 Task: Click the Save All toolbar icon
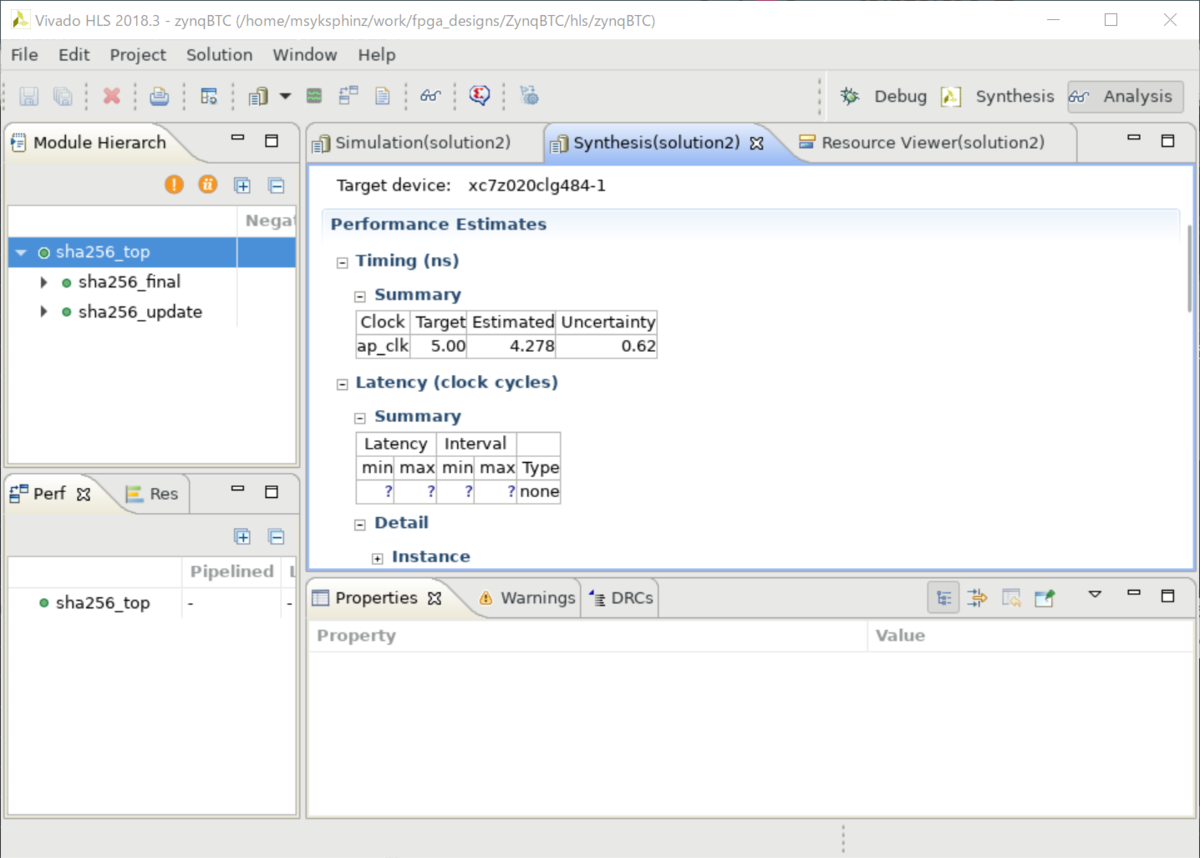click(x=62, y=96)
